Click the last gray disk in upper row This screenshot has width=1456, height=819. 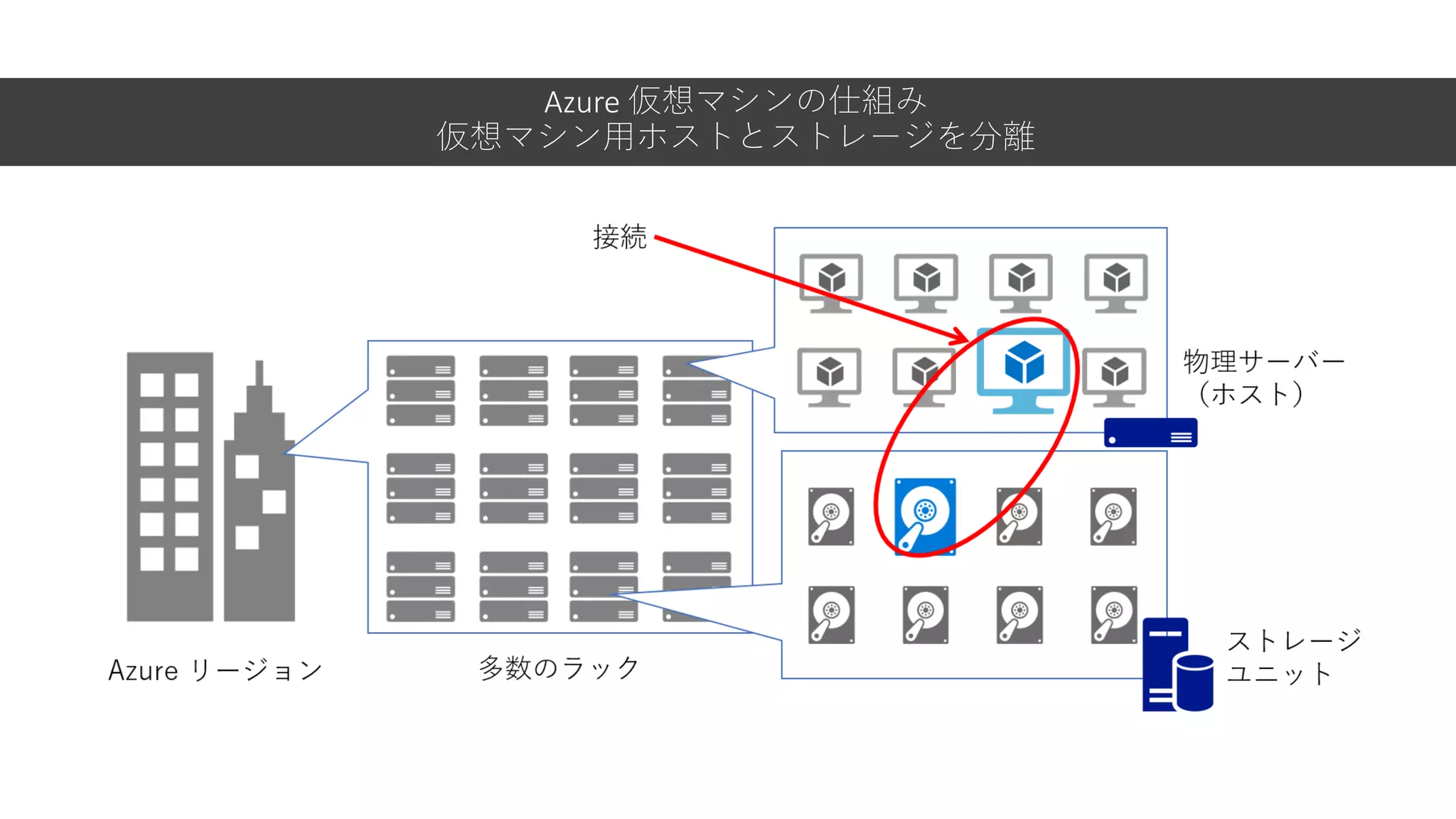(x=1113, y=517)
